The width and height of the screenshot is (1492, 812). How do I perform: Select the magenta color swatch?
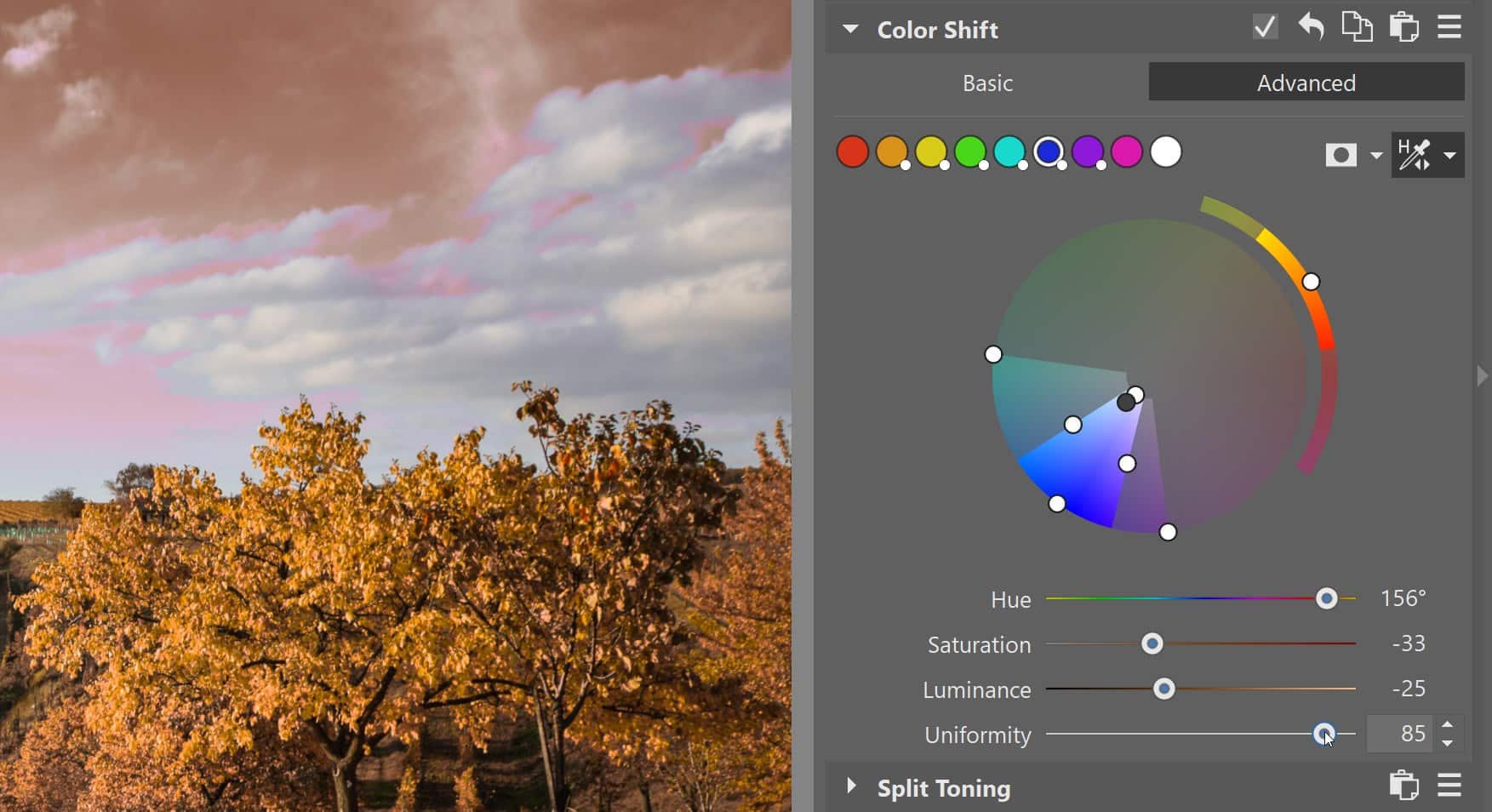[x=1126, y=152]
